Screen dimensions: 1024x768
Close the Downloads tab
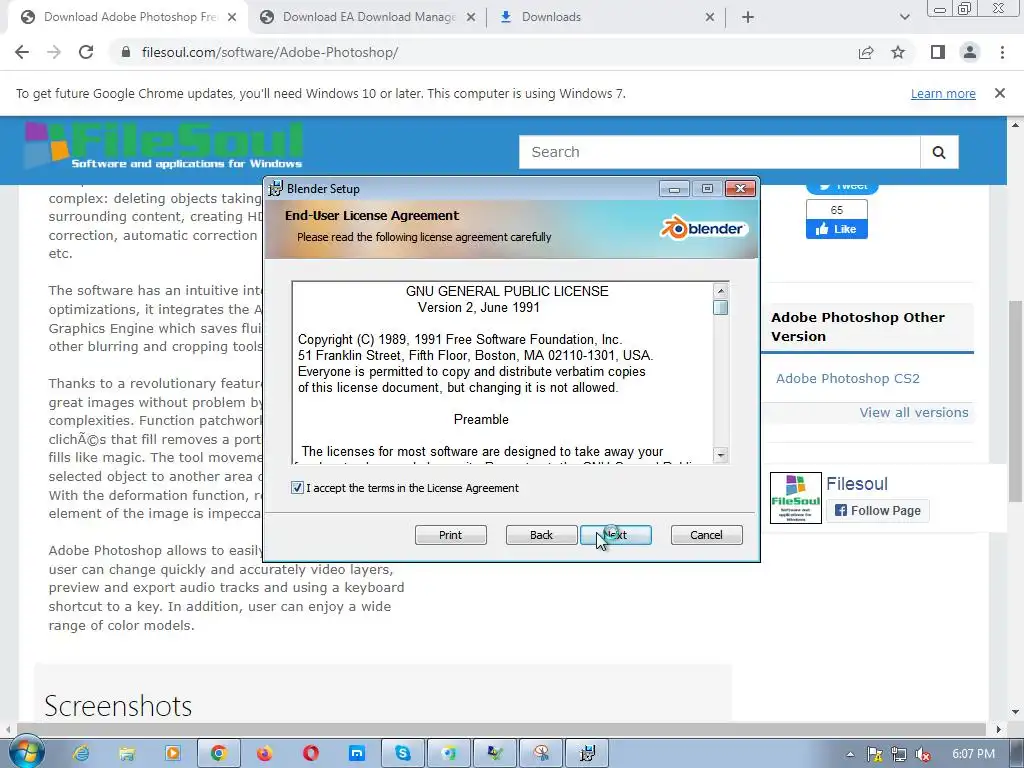coord(710,18)
